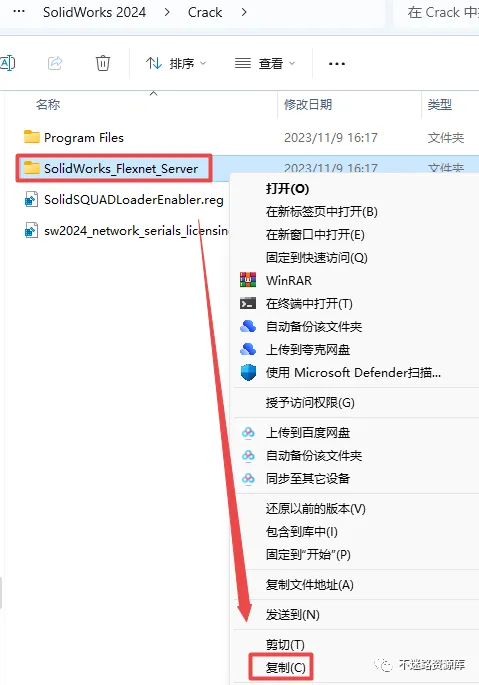Click the rename icon in toolbar
This screenshot has height=685, width=479.
tap(7, 63)
